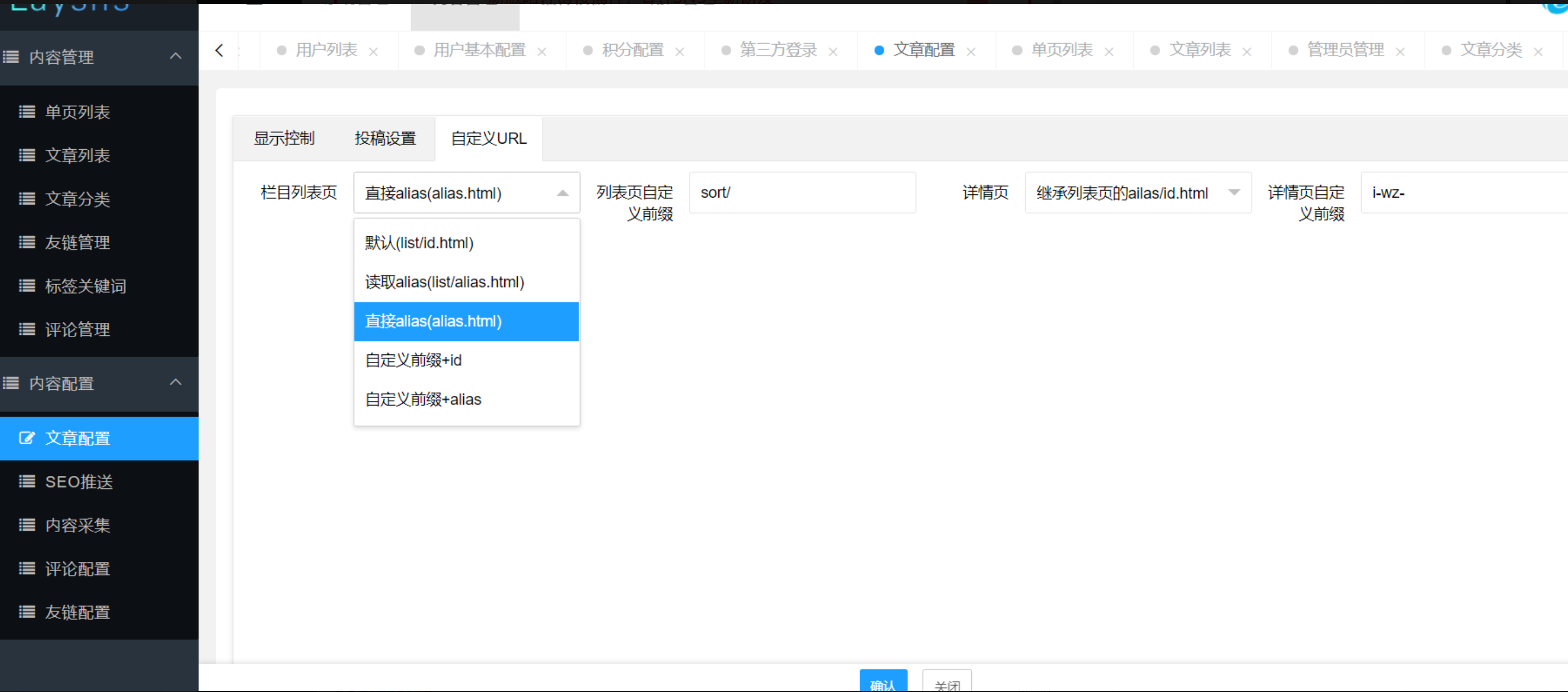
Task: Open SEO推送 in the sidebar
Action: coord(99,482)
